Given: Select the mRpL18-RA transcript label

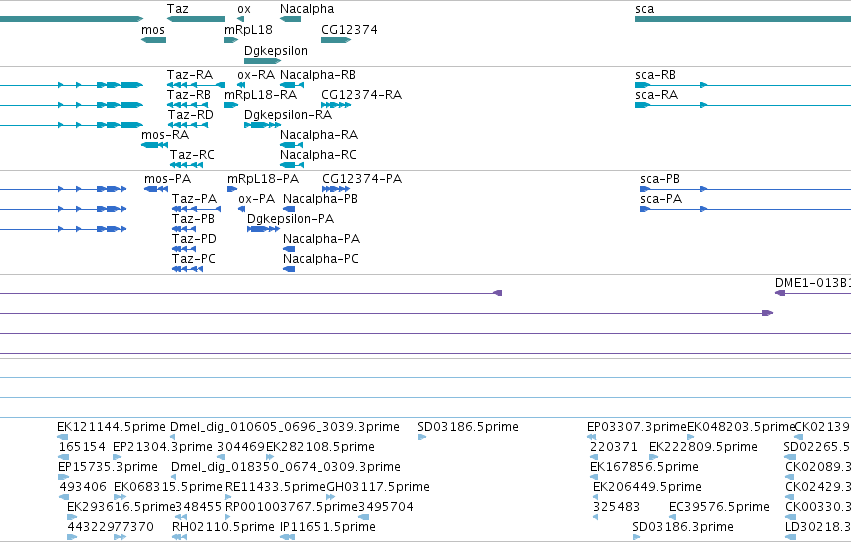Looking at the screenshot, I should pyautogui.click(x=261, y=95).
